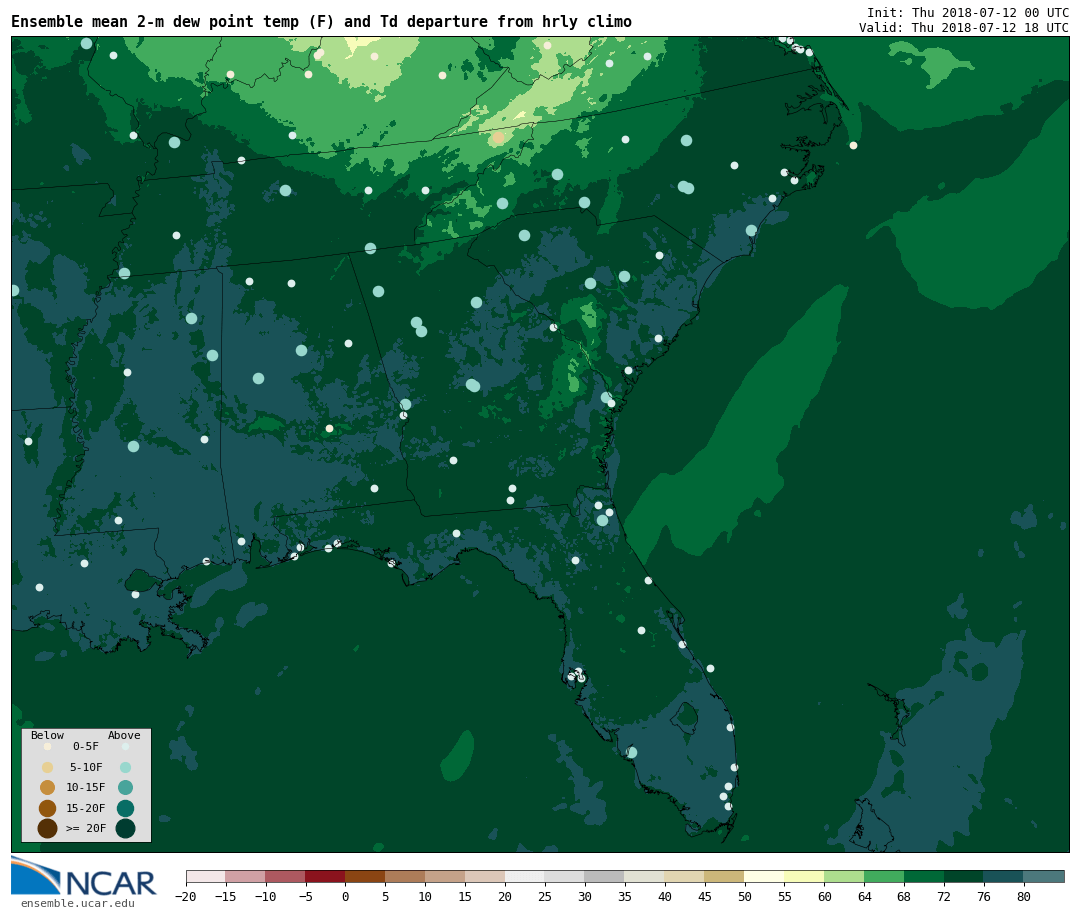This screenshot has width=1080, height=915.
Task: Click the brown swatch between 0 and 5
Action: pos(366,876)
